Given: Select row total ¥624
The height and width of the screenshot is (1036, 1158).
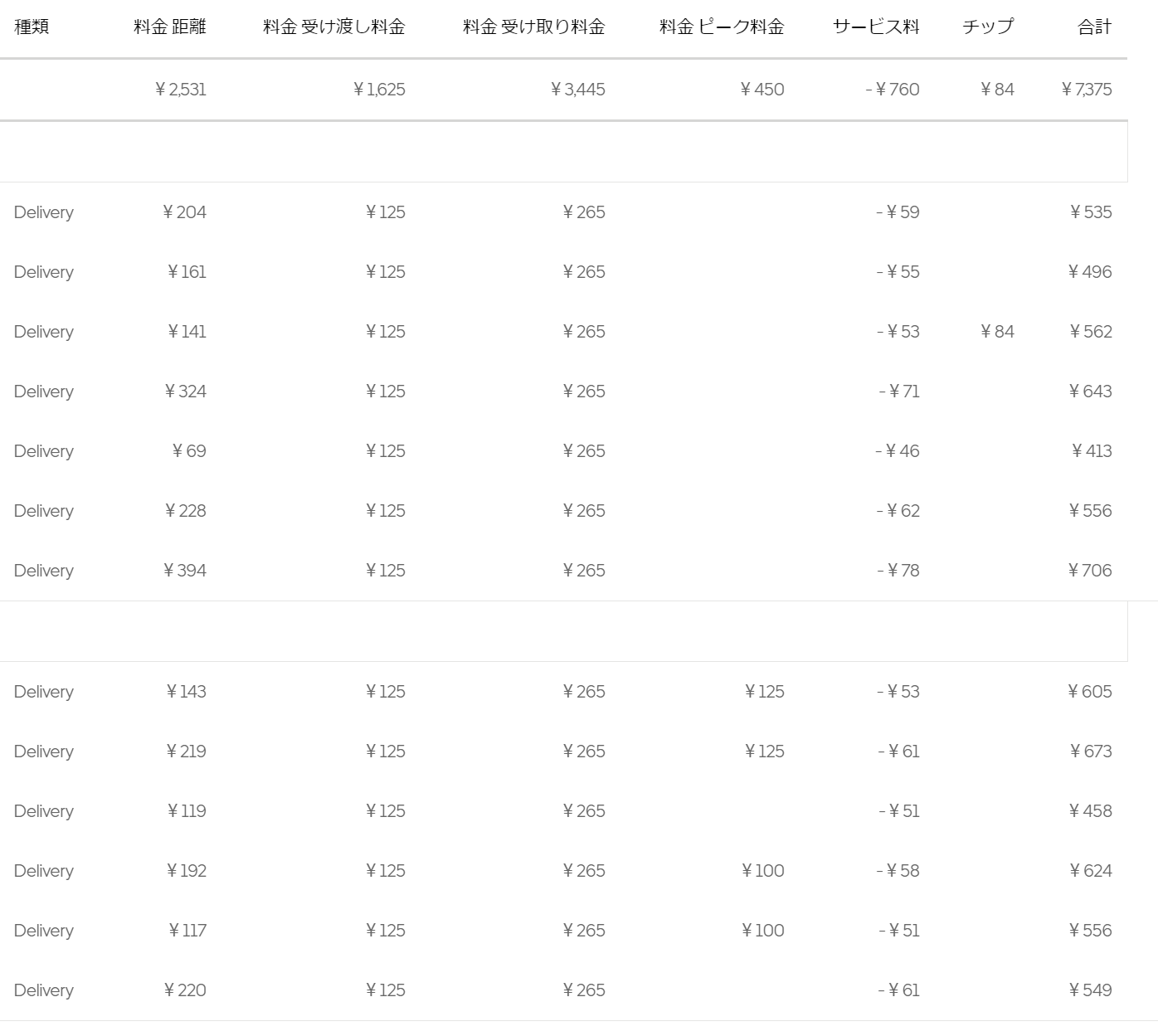Looking at the screenshot, I should point(1090,871).
